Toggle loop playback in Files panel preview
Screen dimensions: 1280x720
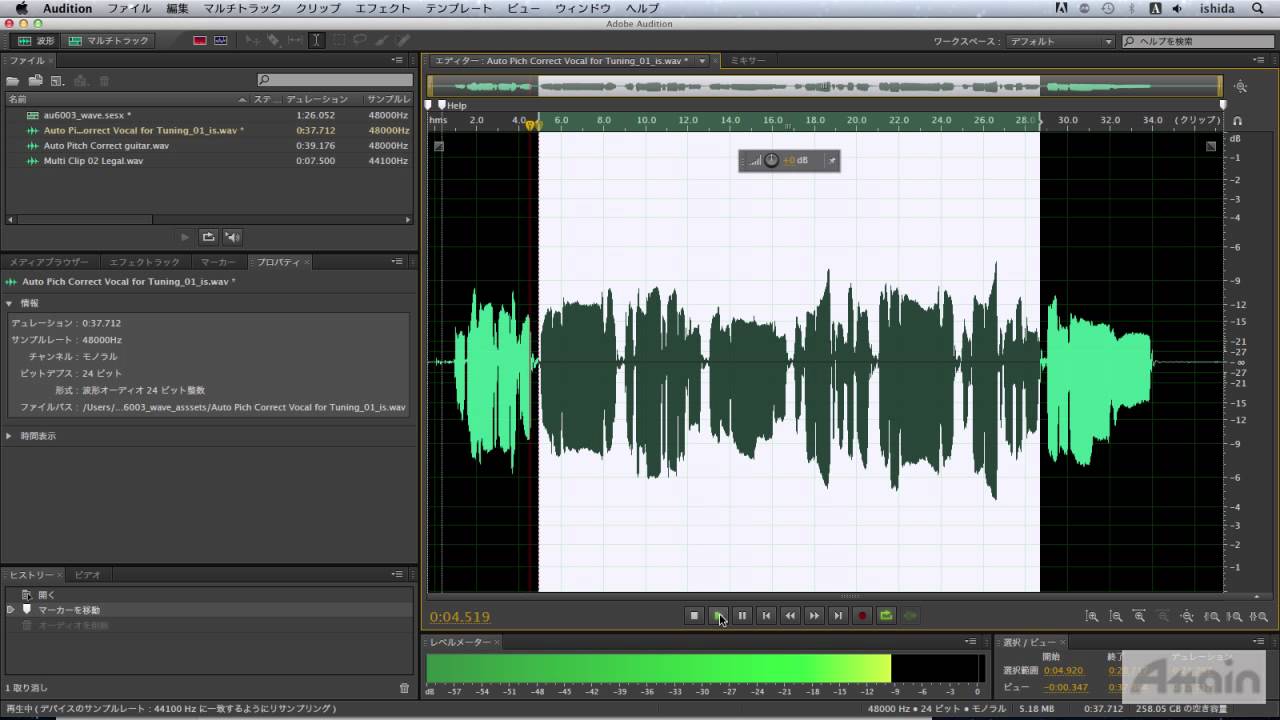pyautogui.click(x=208, y=237)
